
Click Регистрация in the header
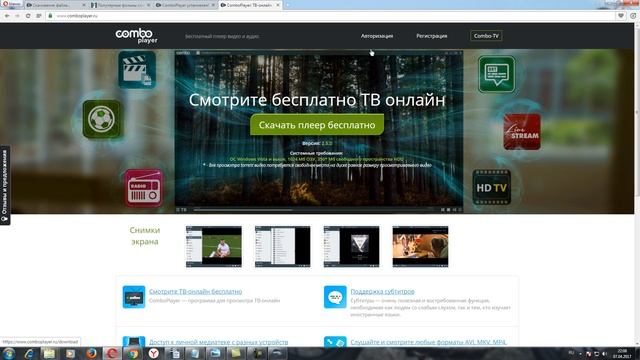[431, 36]
